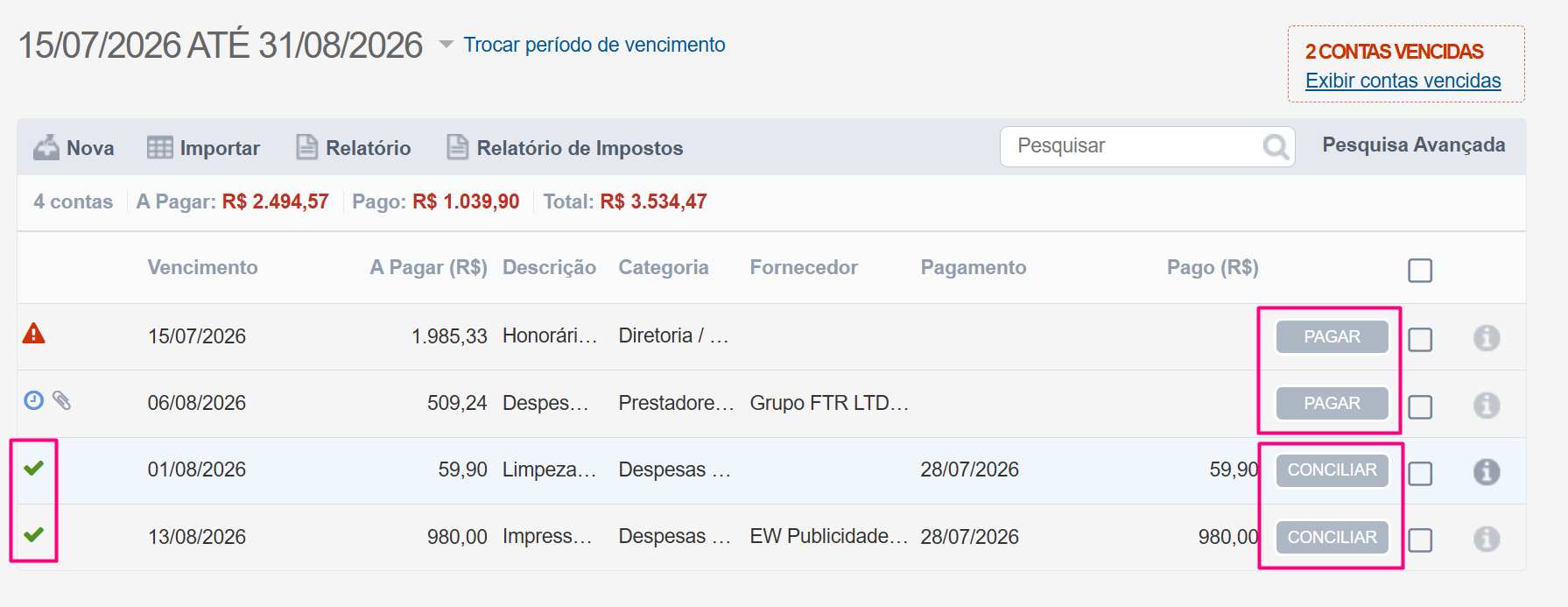1568x607 pixels.
Task: Click the red overdue warning icon
Action: (x=33, y=333)
